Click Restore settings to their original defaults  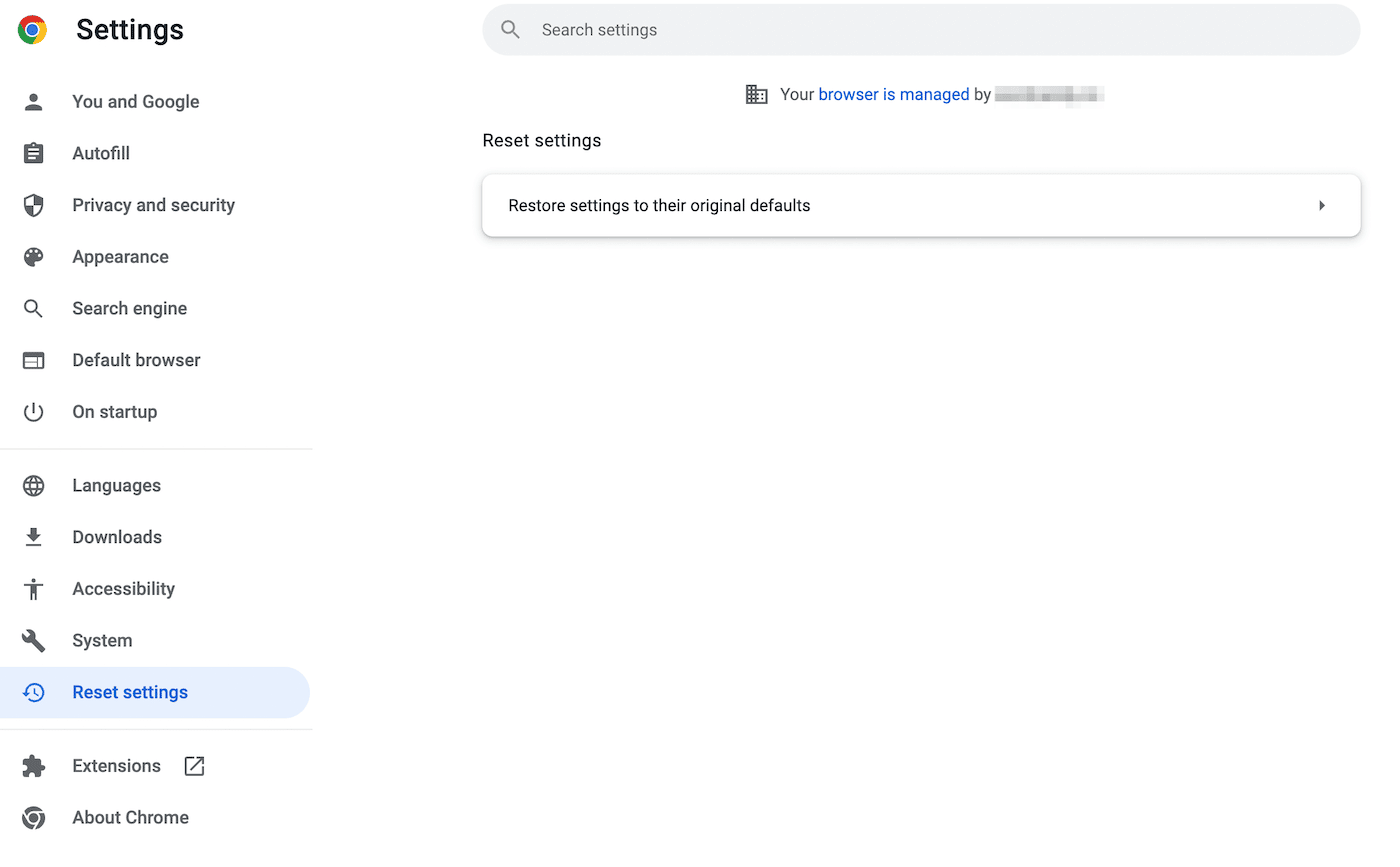tap(659, 205)
